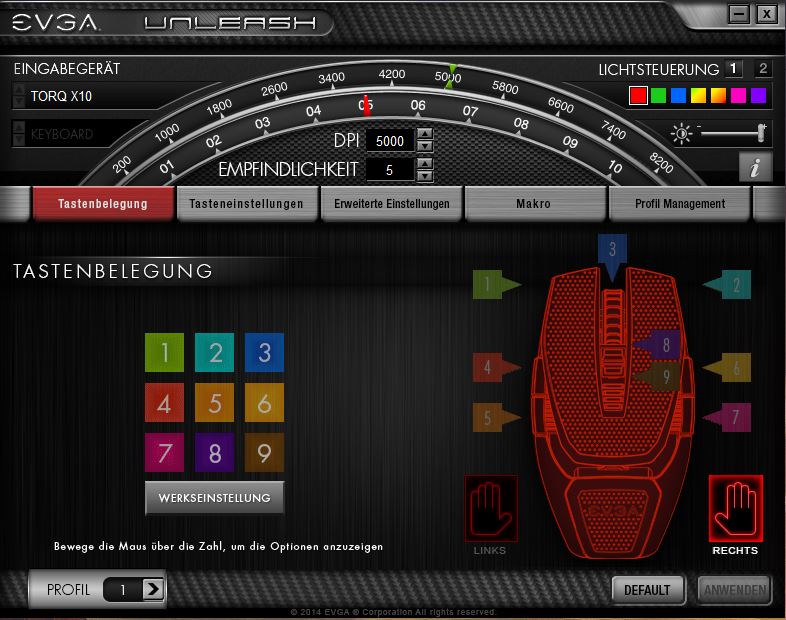This screenshot has width=786, height=620.
Task: Click selector arrows beside KEYBOARD
Action: (19, 134)
